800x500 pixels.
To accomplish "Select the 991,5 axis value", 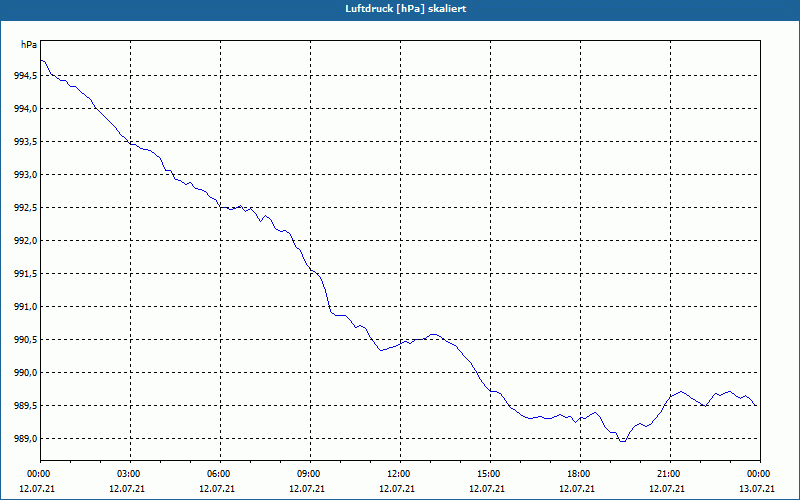I will pos(25,274).
